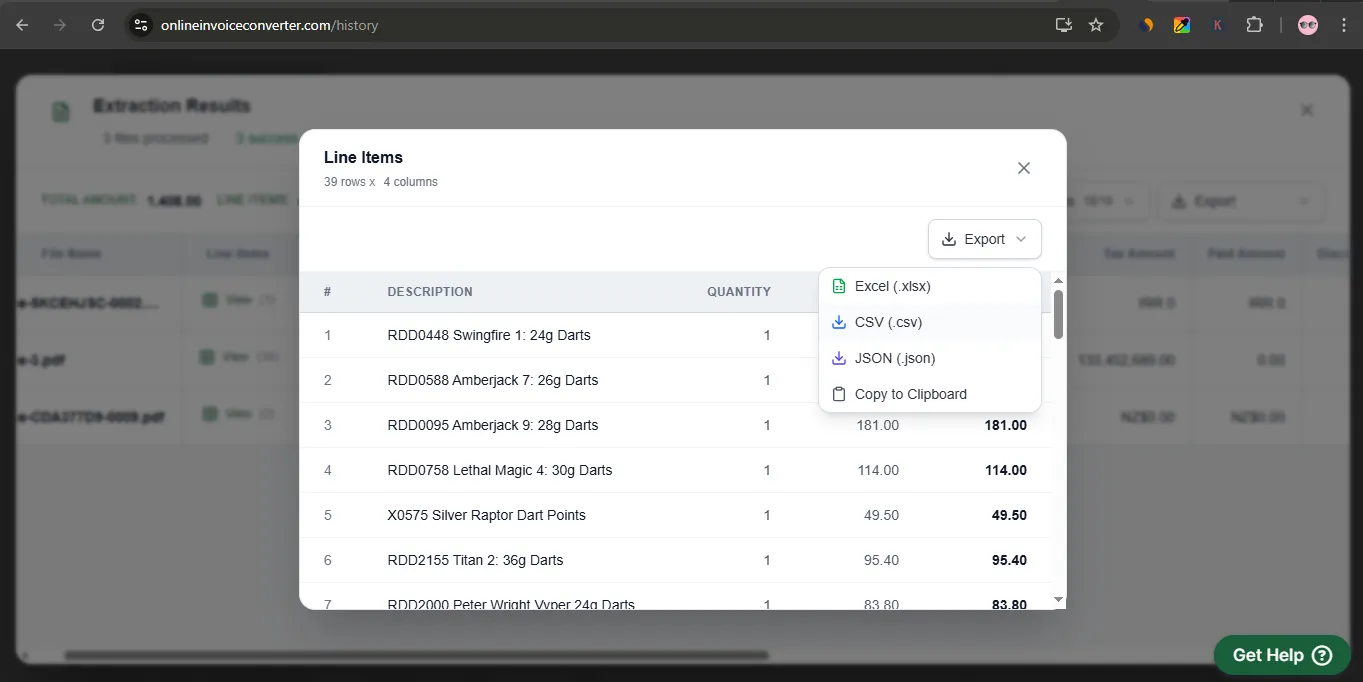Click the orange-blue round extension icon
1363x682 pixels.
click(1146, 25)
